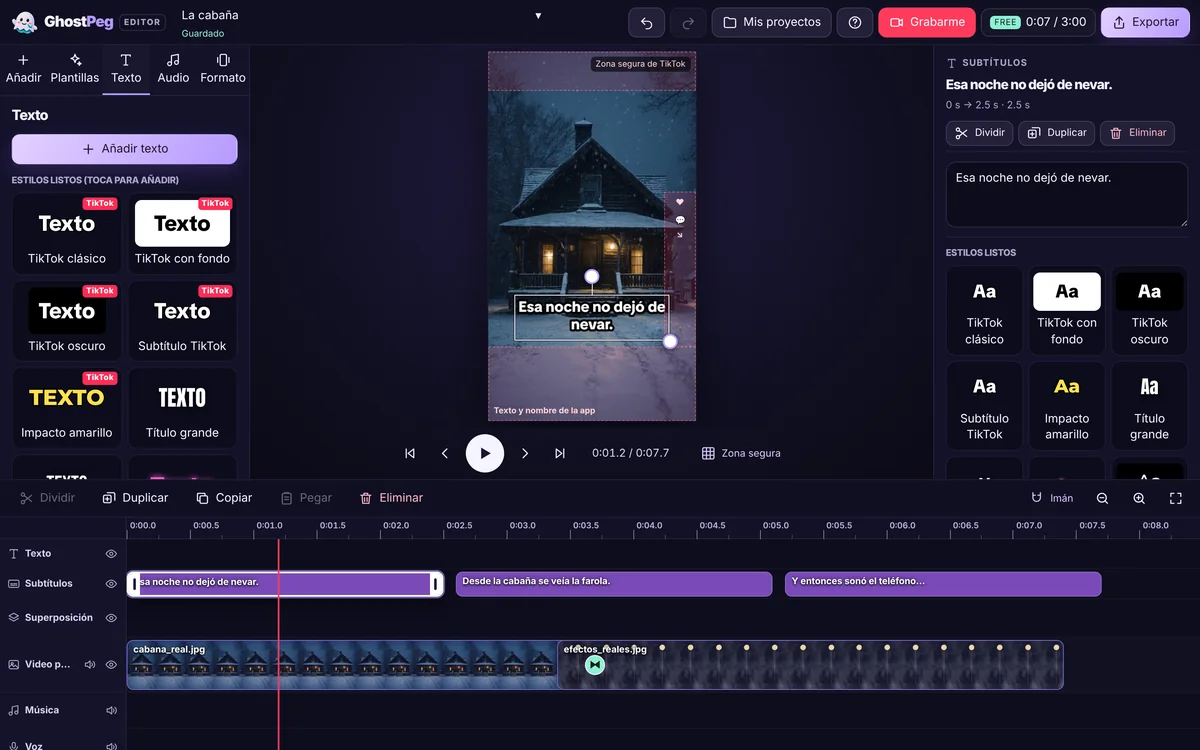Undo the last action
This screenshot has width=1200, height=750.
[646, 22]
